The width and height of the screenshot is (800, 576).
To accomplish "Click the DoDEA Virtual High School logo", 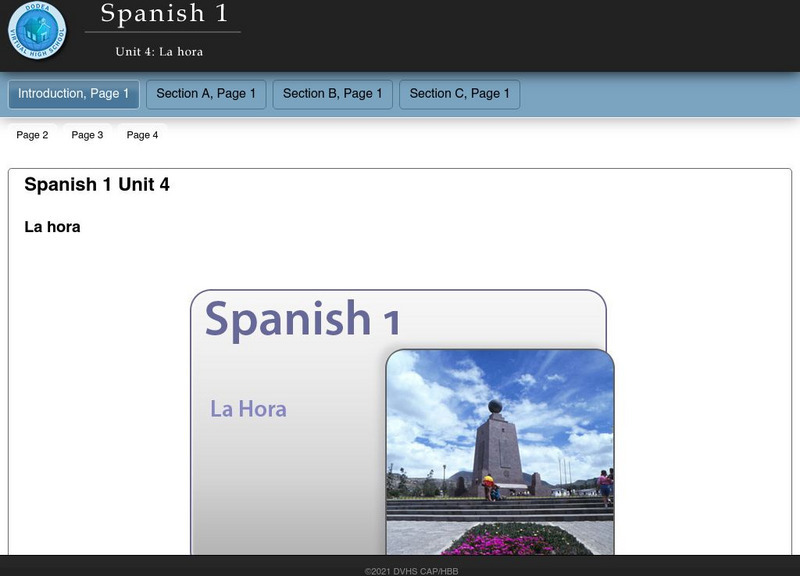I will tap(37, 32).
